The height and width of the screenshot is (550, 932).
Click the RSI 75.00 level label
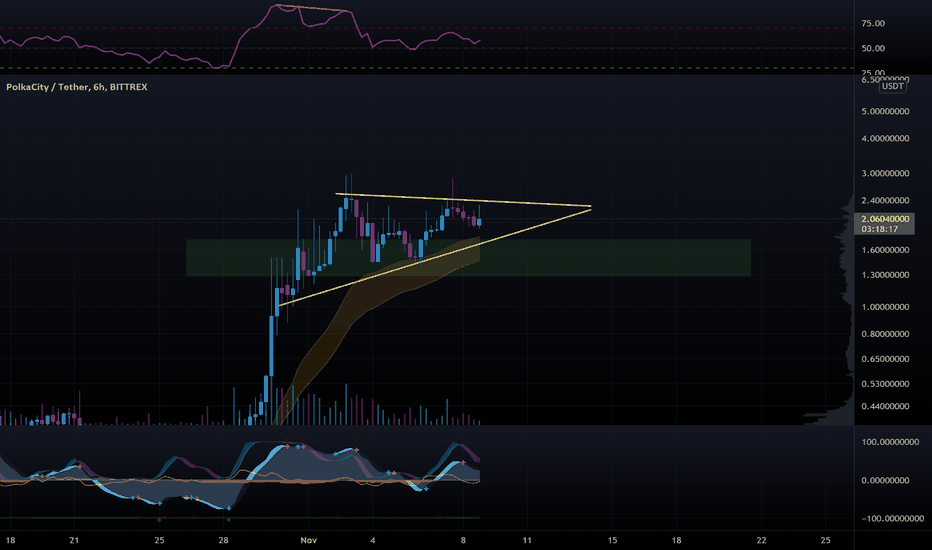873,24
